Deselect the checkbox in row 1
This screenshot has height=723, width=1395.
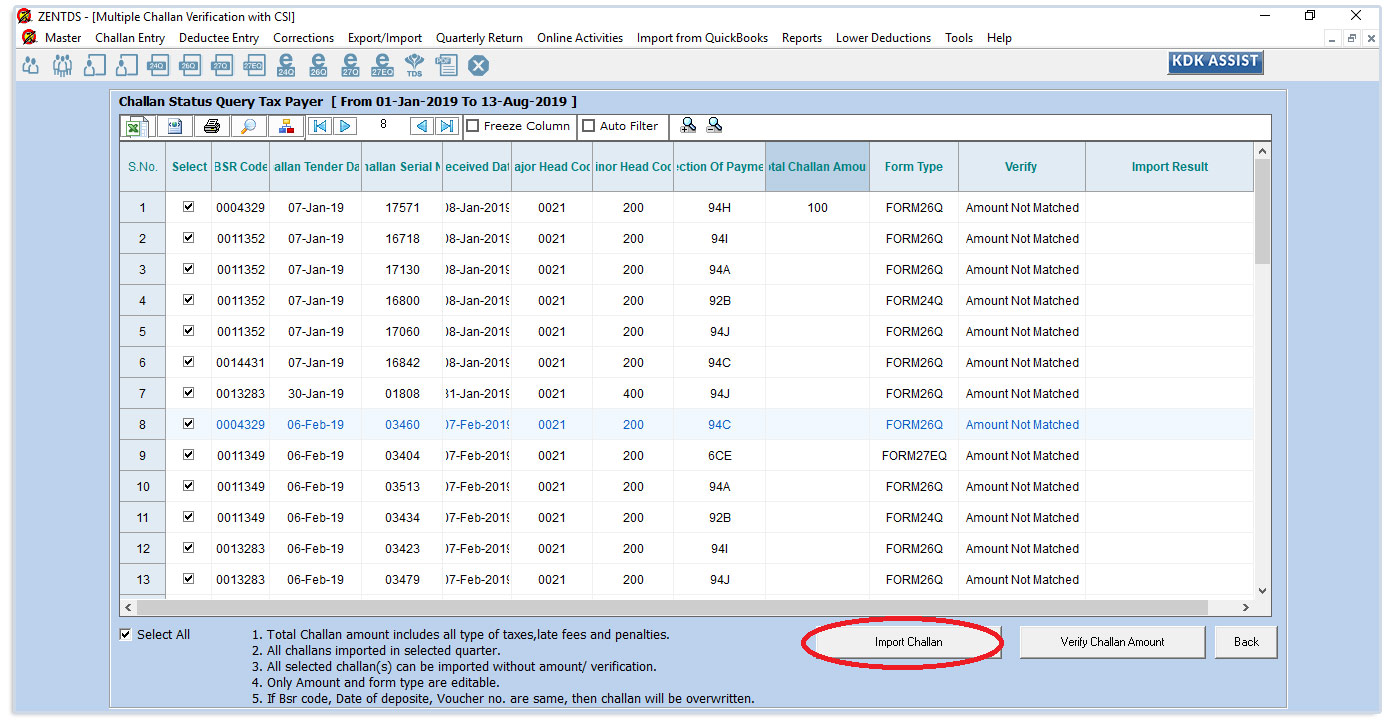coord(188,207)
